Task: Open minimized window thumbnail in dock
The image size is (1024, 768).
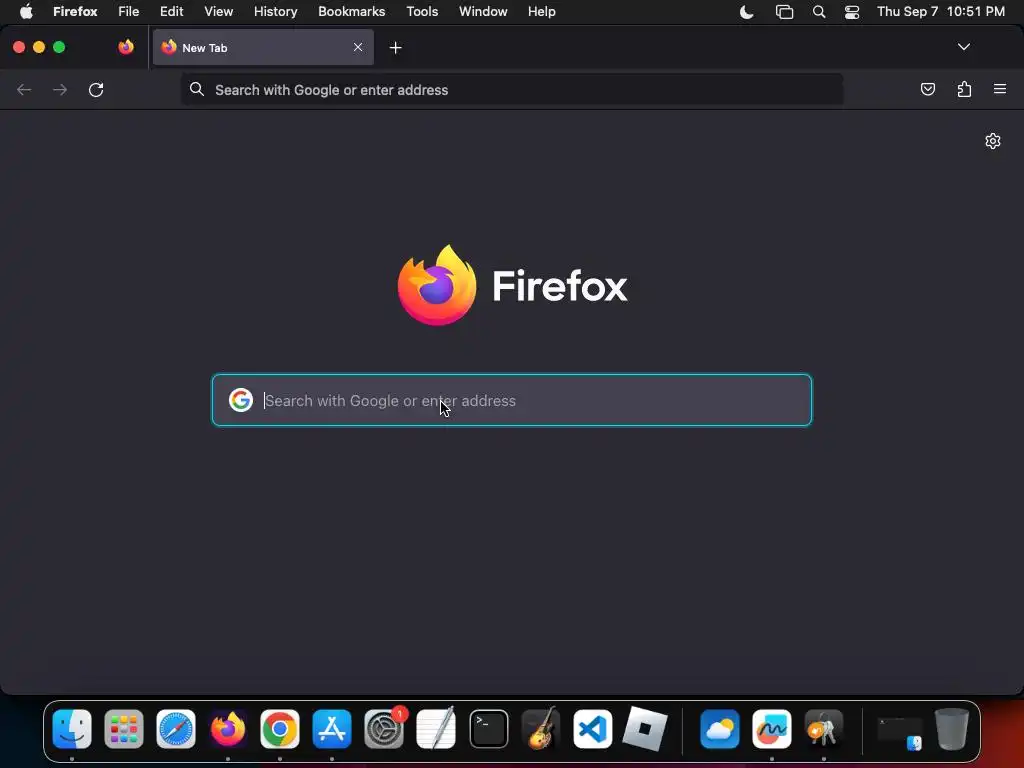Action: 899,733
